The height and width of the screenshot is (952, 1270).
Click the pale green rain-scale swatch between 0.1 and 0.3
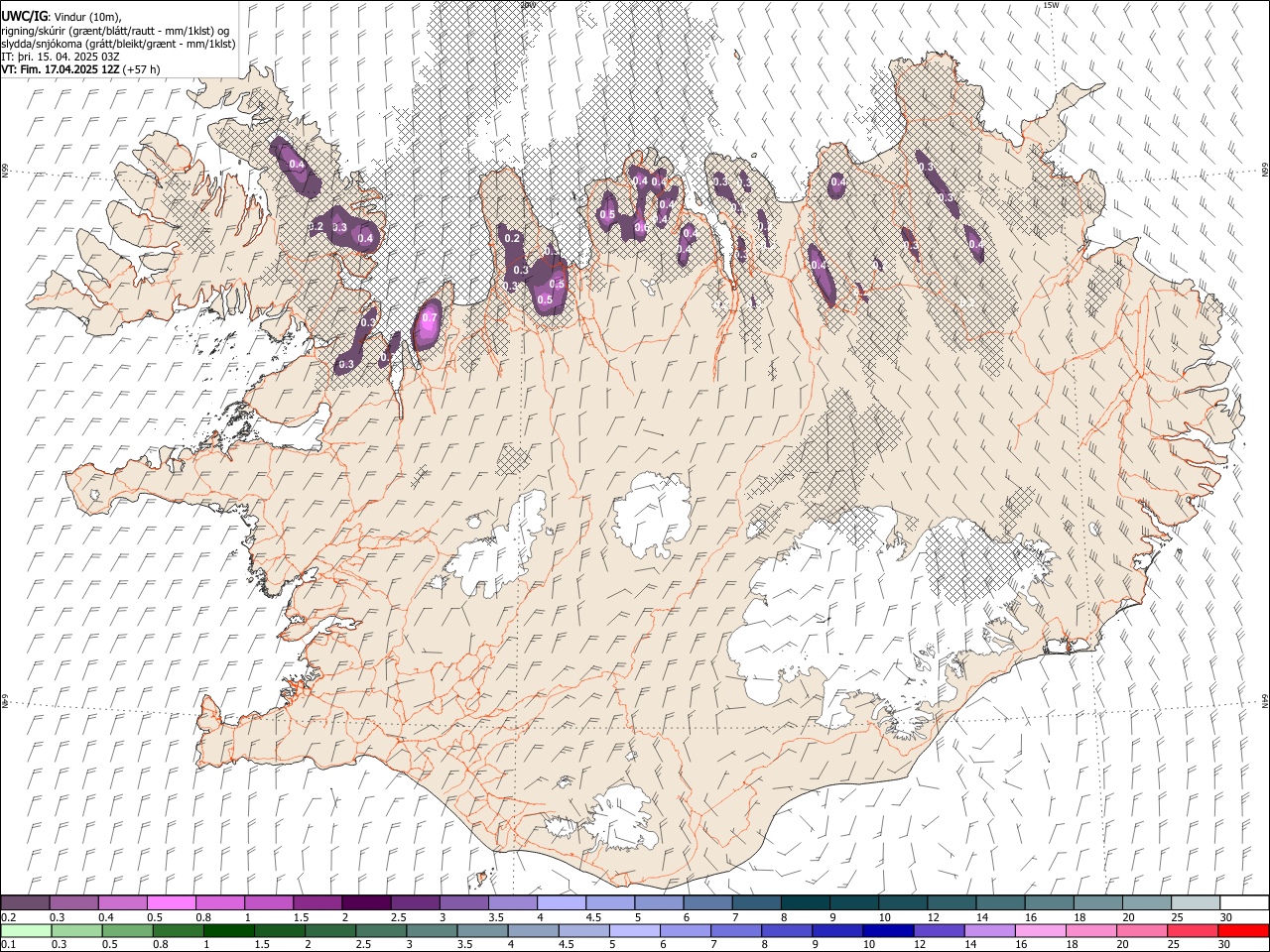(x=27, y=931)
